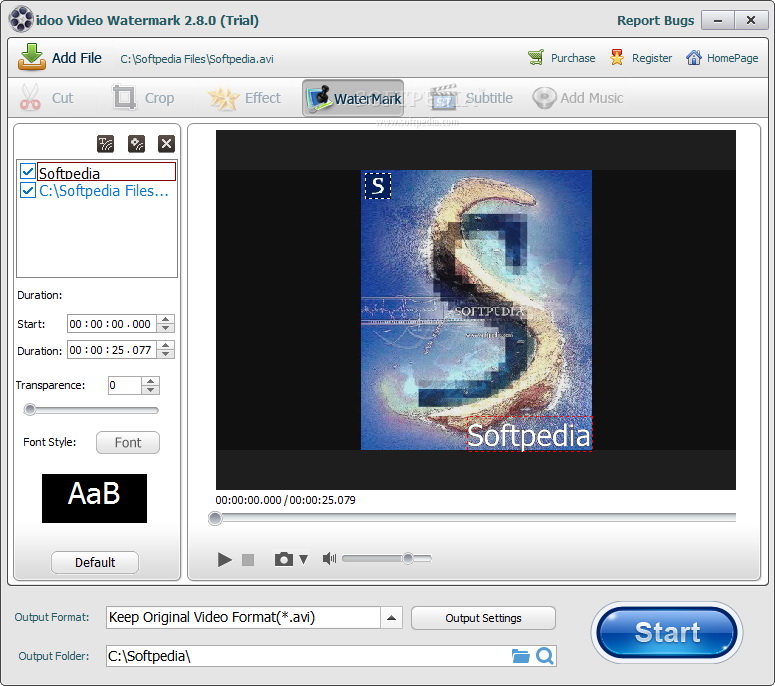This screenshot has height=686, width=775.
Task: Open output folder with magnifier icon
Action: pyautogui.click(x=545, y=656)
